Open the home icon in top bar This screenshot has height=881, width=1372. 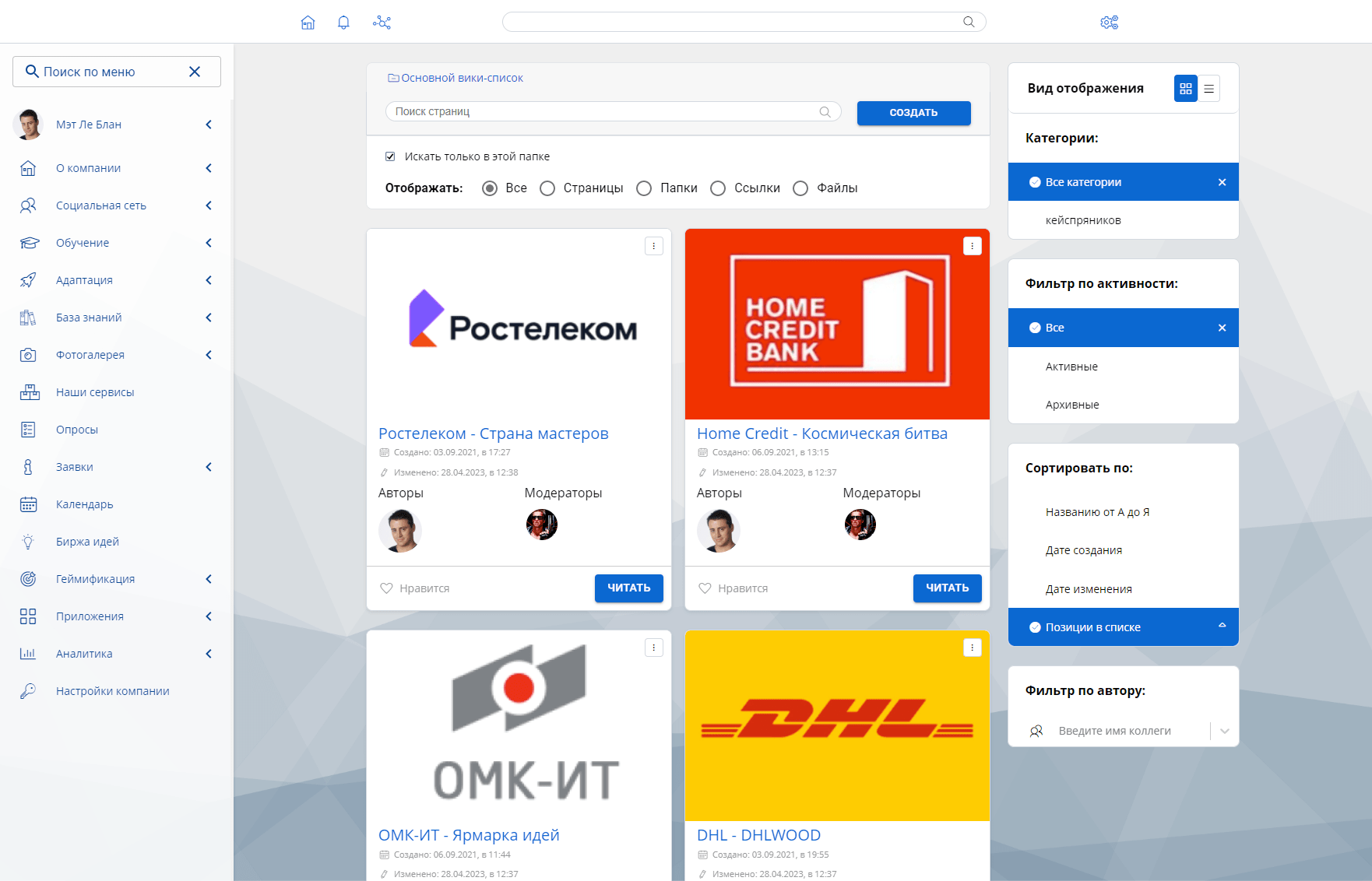point(308,23)
